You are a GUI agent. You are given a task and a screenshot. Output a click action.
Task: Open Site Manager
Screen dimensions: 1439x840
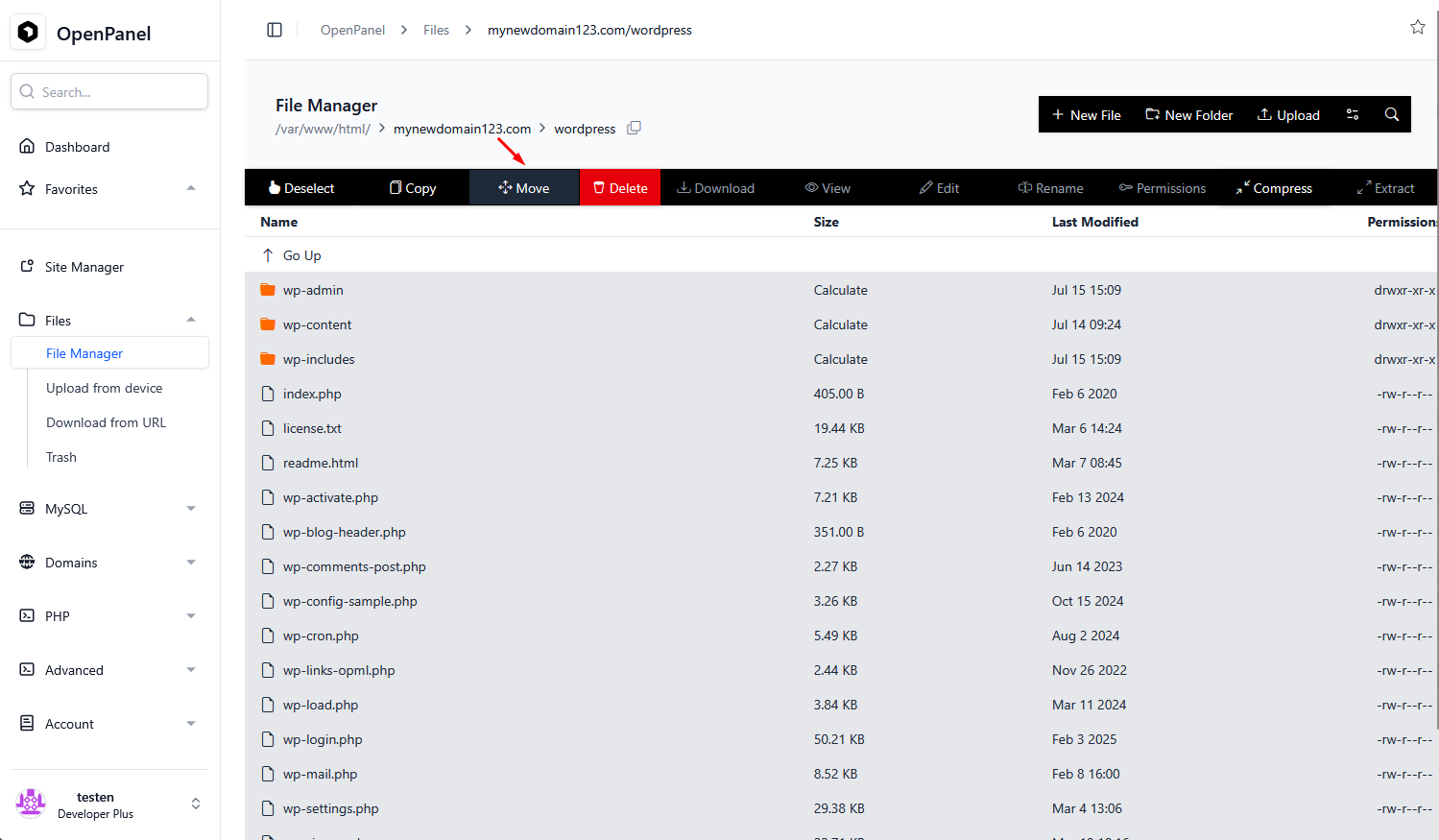(84, 267)
